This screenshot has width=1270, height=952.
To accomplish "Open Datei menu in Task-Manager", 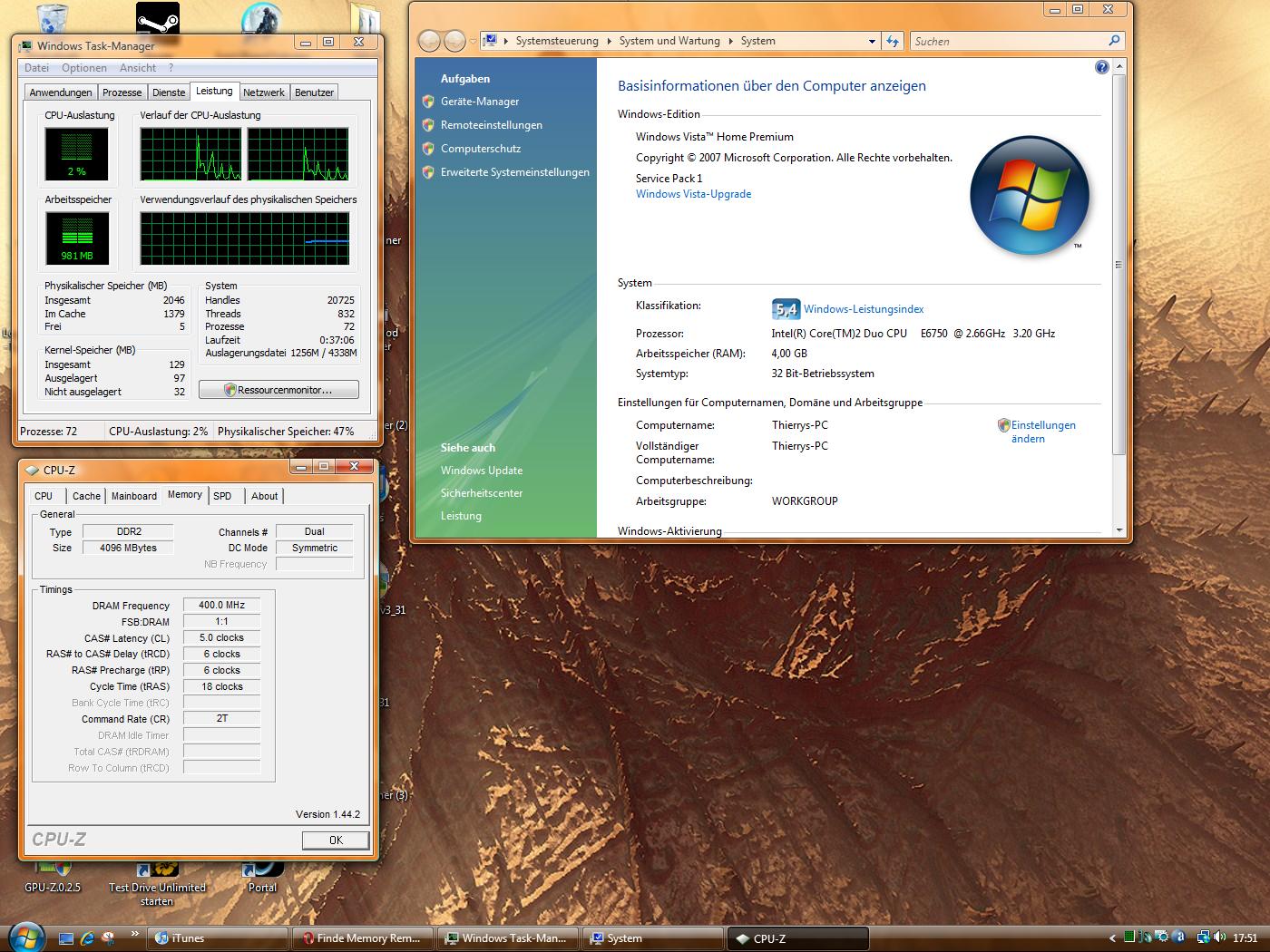I will (x=37, y=68).
